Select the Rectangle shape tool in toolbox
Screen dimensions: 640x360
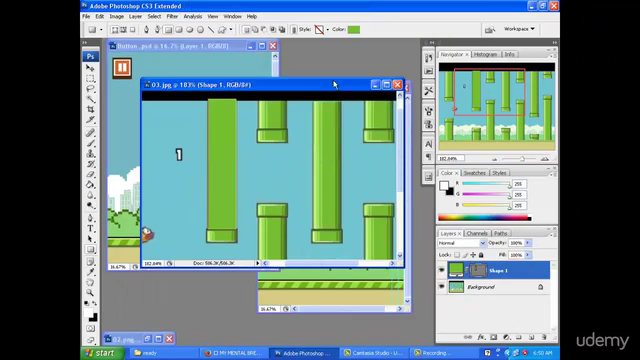(x=90, y=249)
